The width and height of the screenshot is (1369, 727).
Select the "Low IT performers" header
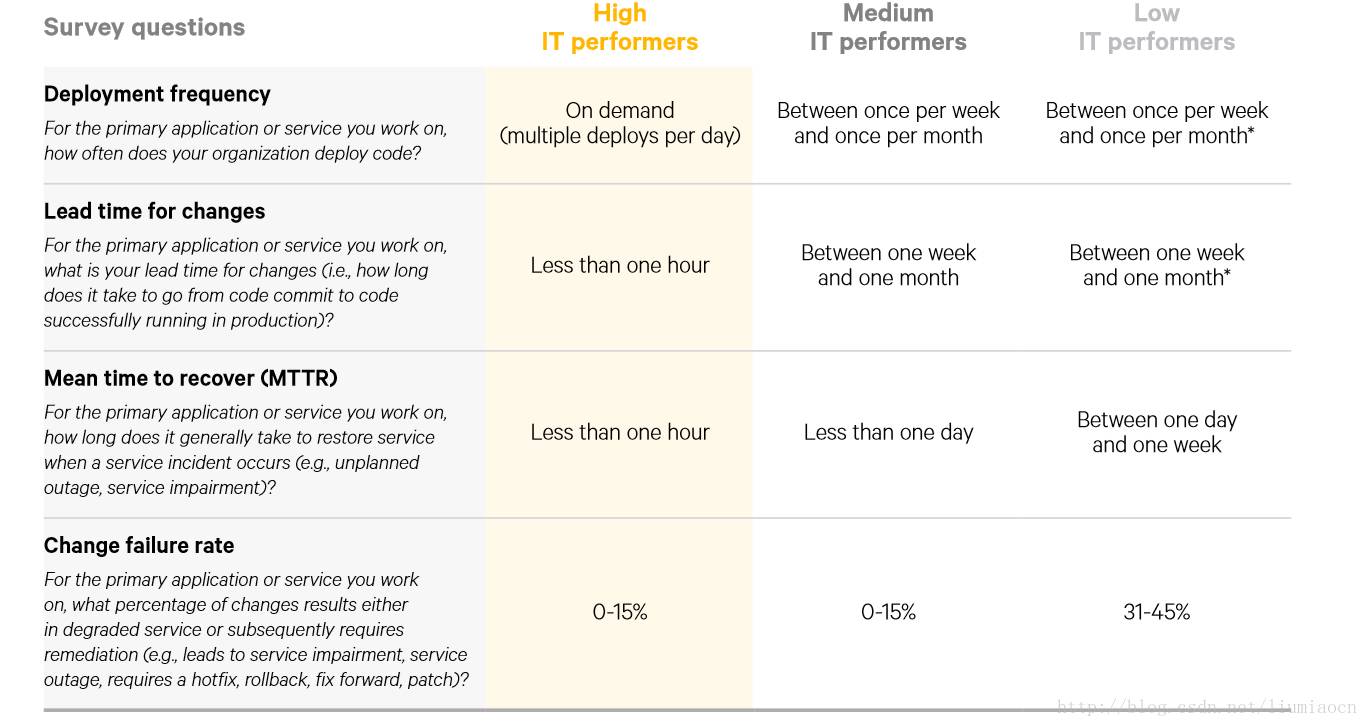(1156, 27)
